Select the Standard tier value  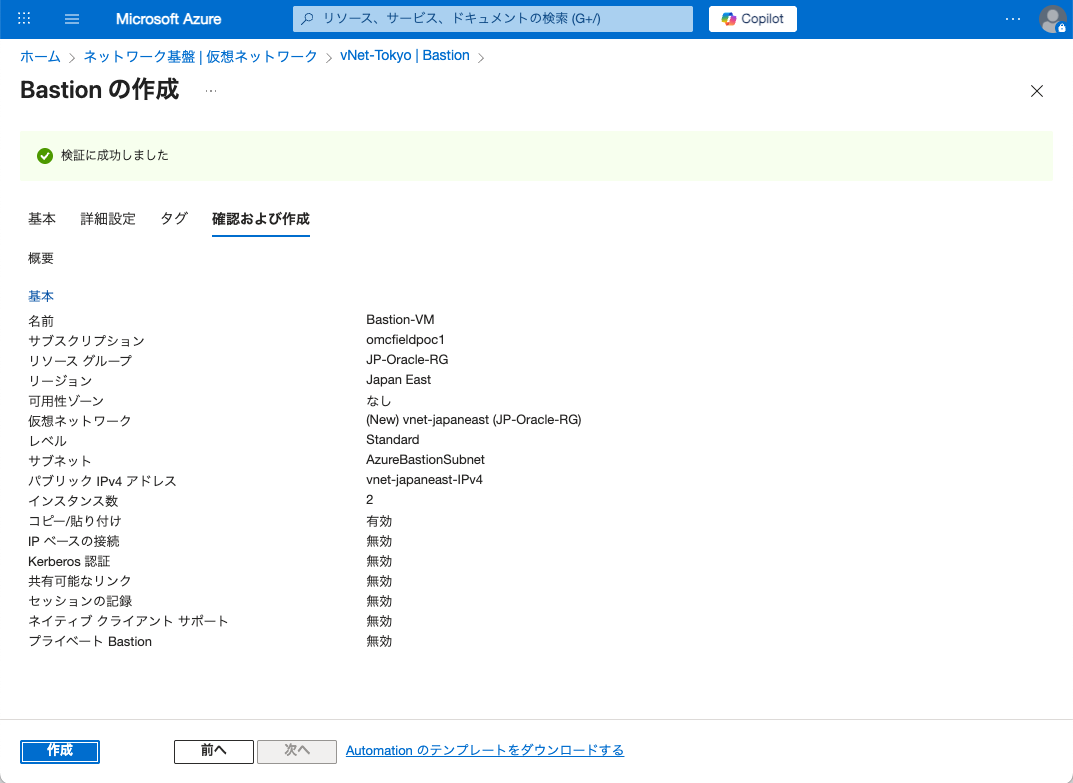click(393, 439)
